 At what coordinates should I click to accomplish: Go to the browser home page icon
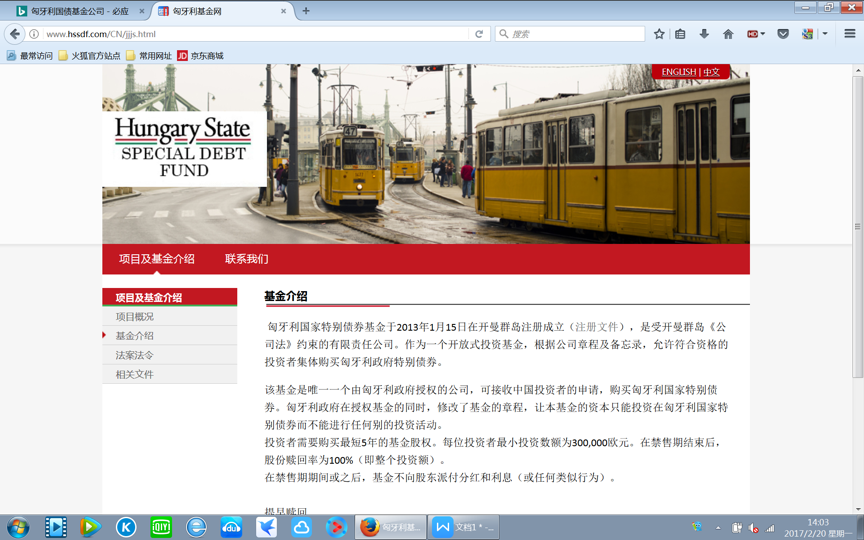tap(728, 34)
